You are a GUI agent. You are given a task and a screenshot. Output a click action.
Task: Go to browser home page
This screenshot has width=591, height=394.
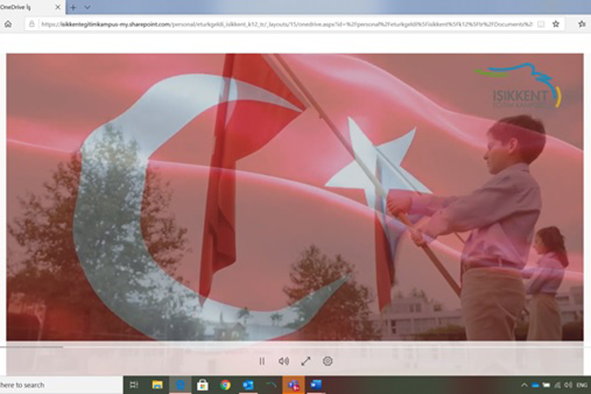point(8,24)
